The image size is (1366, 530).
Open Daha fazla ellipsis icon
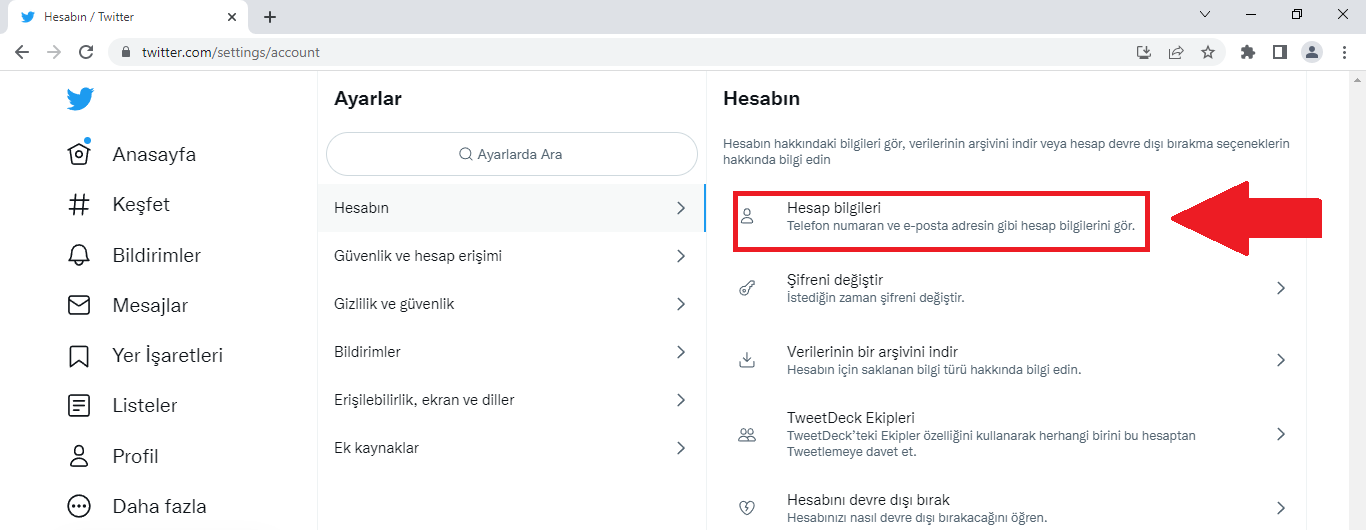click(x=79, y=506)
